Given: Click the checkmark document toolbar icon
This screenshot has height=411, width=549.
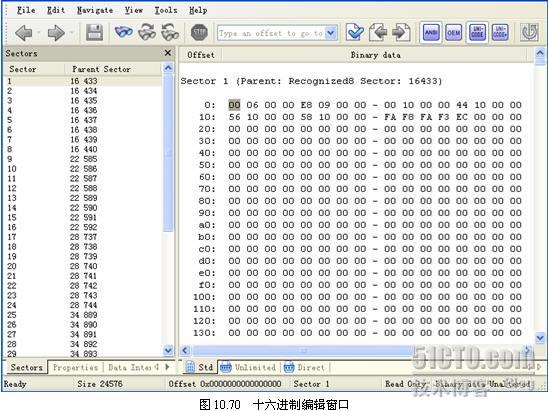Looking at the screenshot, I should (x=355, y=33).
